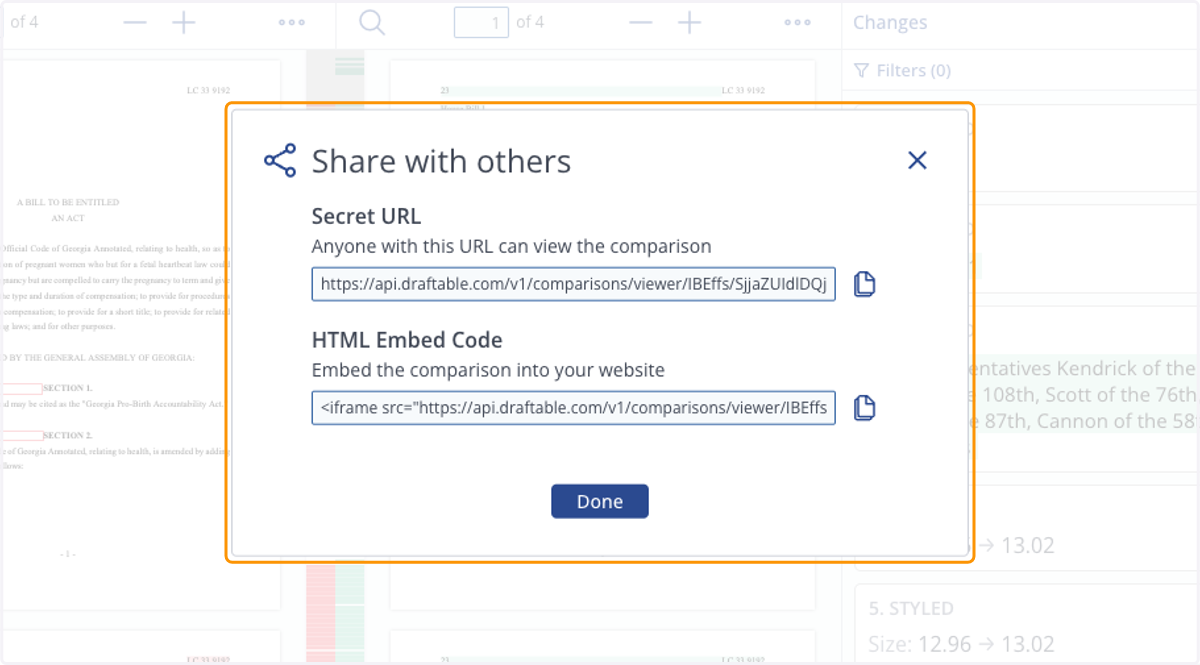1200x665 pixels.
Task: Copy the Secret URL to clipboard
Action: point(864,284)
